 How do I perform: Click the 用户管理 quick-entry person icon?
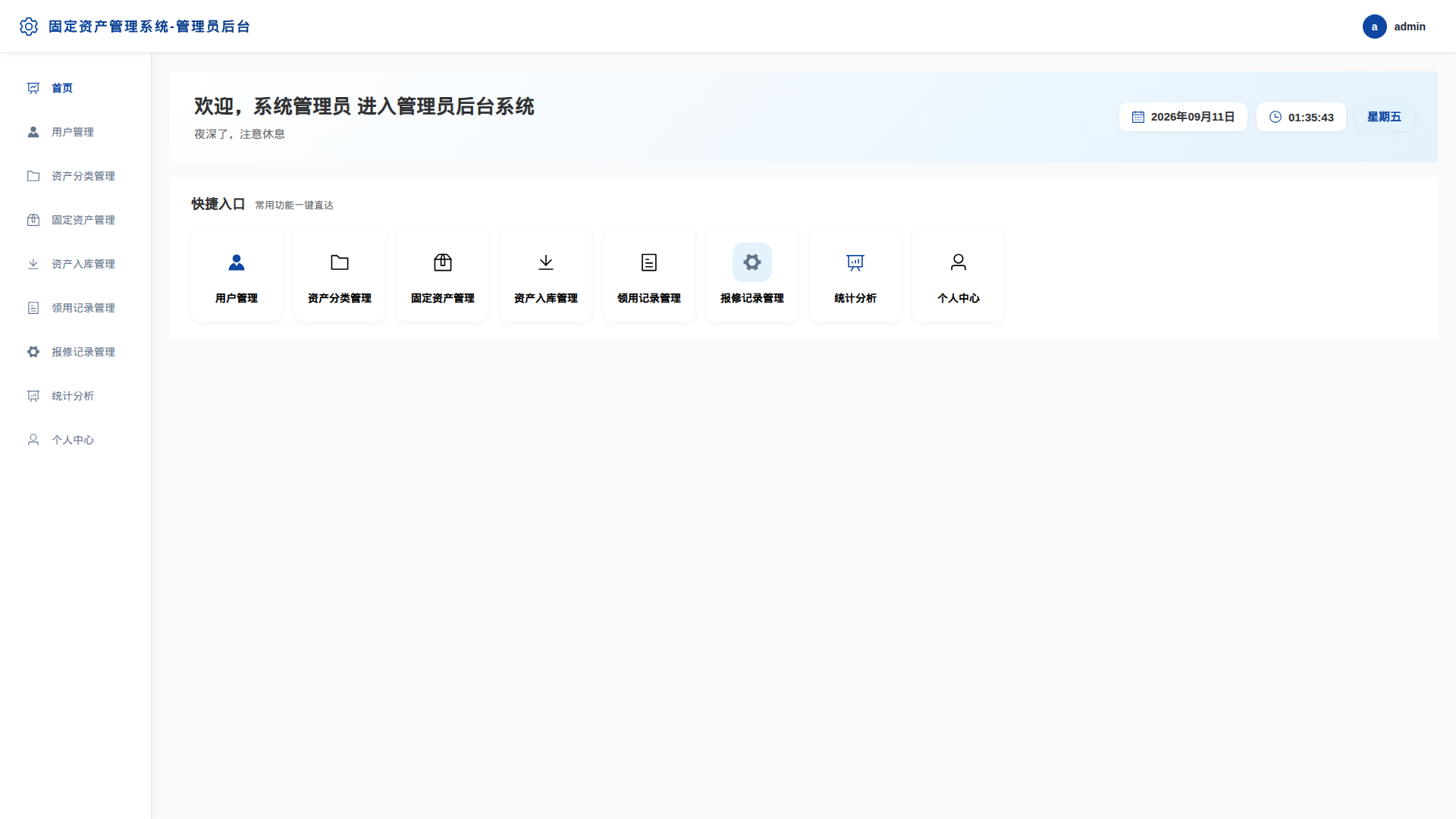pyautogui.click(x=237, y=262)
